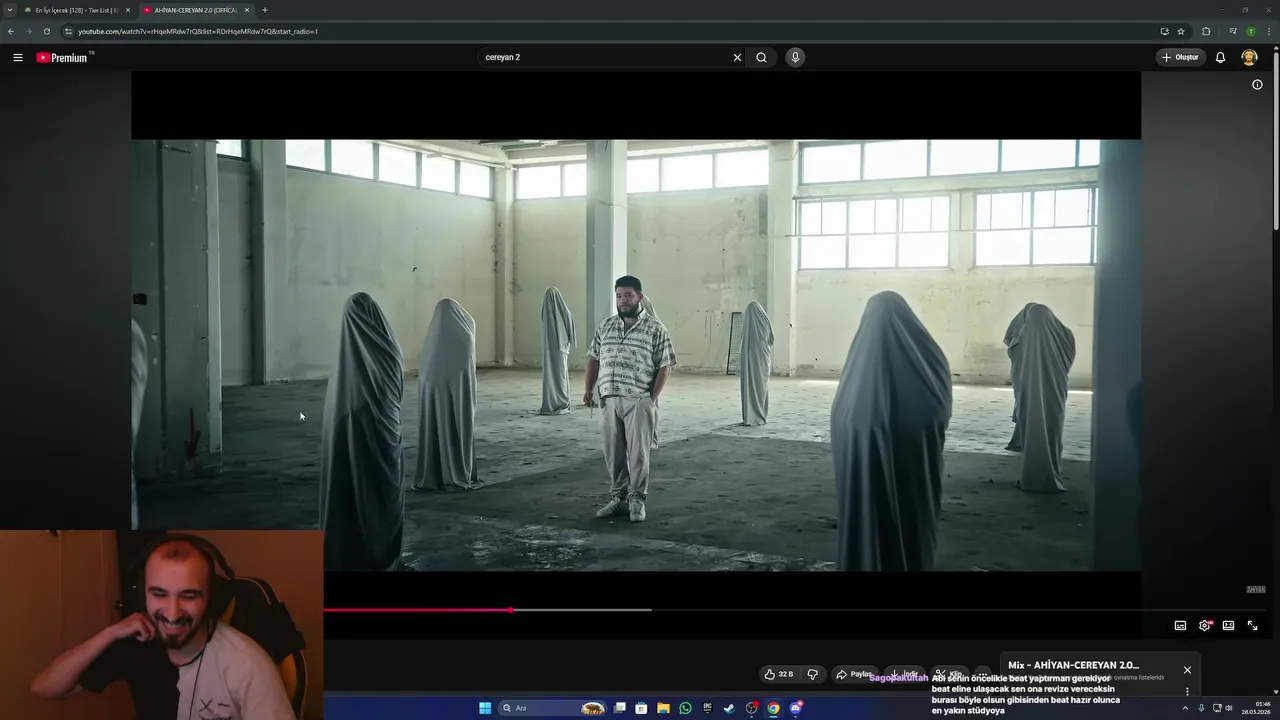Click the system tray microphone icon
Image resolution: width=1280 pixels, height=720 pixels.
click(x=1201, y=708)
